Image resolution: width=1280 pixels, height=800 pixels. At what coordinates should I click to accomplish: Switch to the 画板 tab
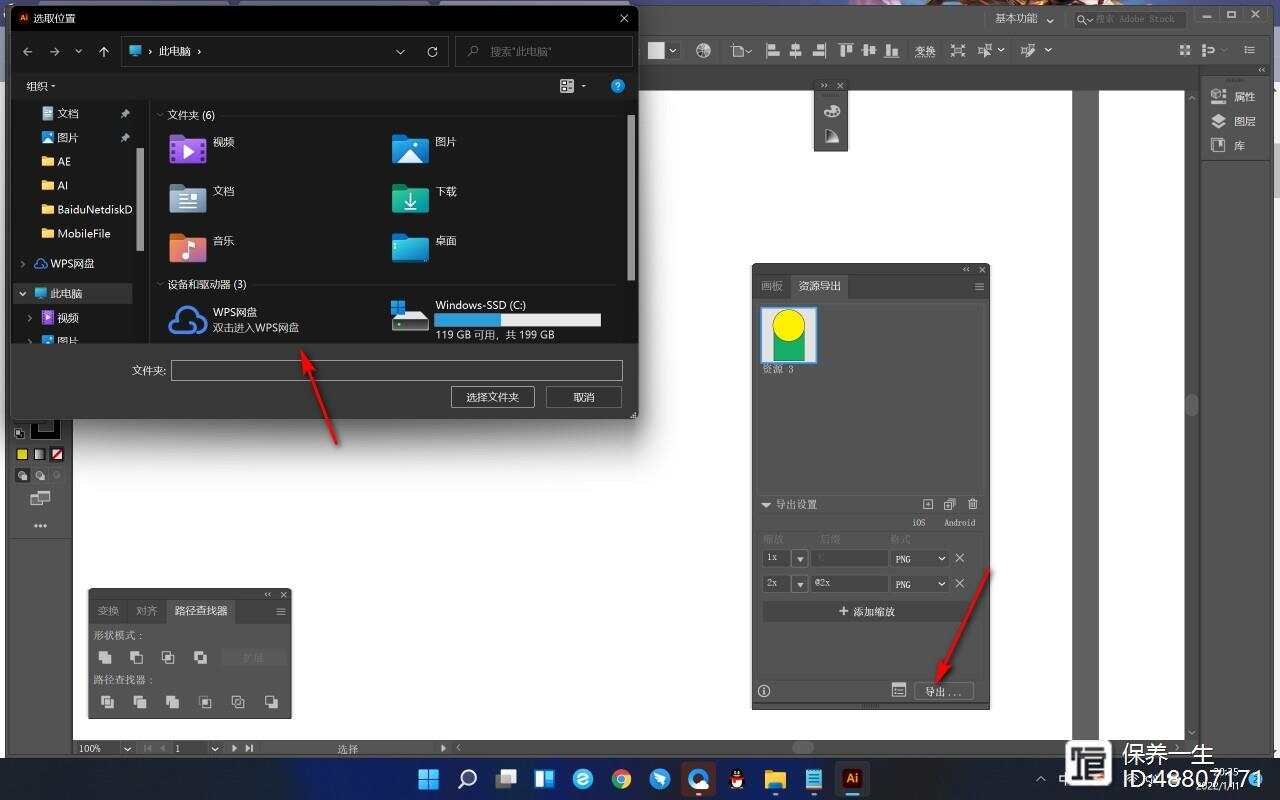[x=772, y=286]
